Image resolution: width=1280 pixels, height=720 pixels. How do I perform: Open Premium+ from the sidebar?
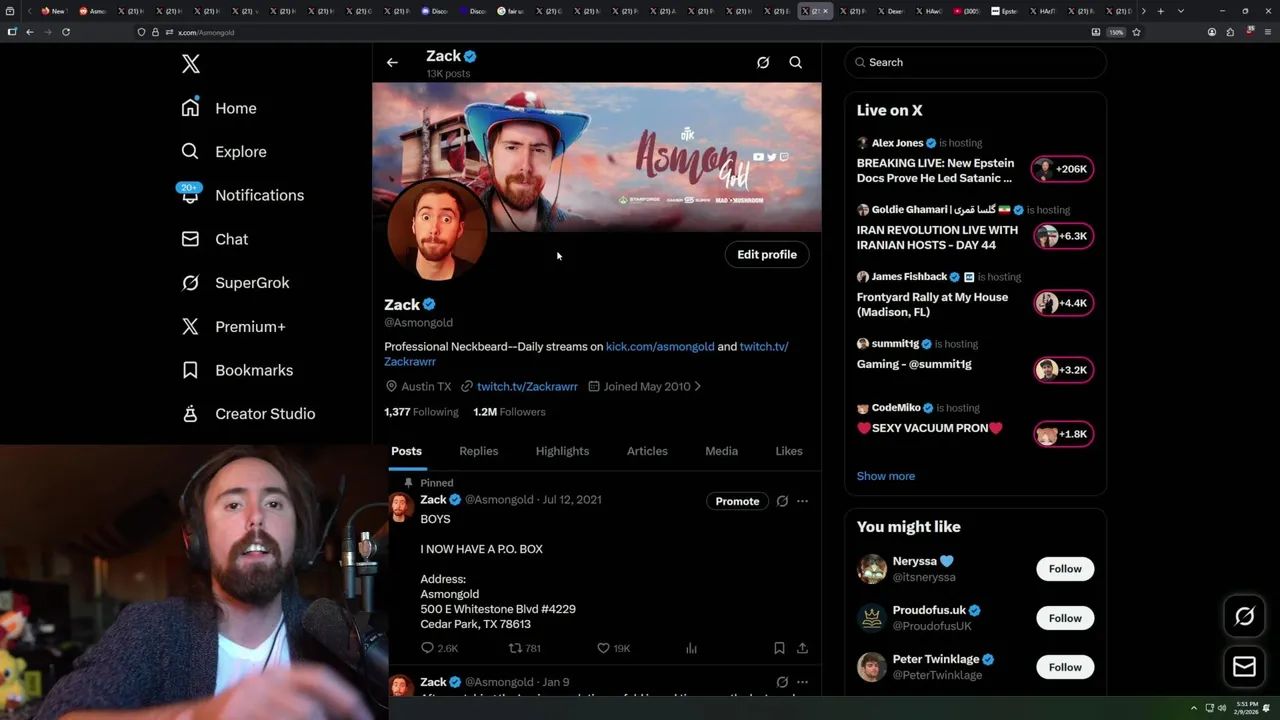pyautogui.click(x=233, y=326)
